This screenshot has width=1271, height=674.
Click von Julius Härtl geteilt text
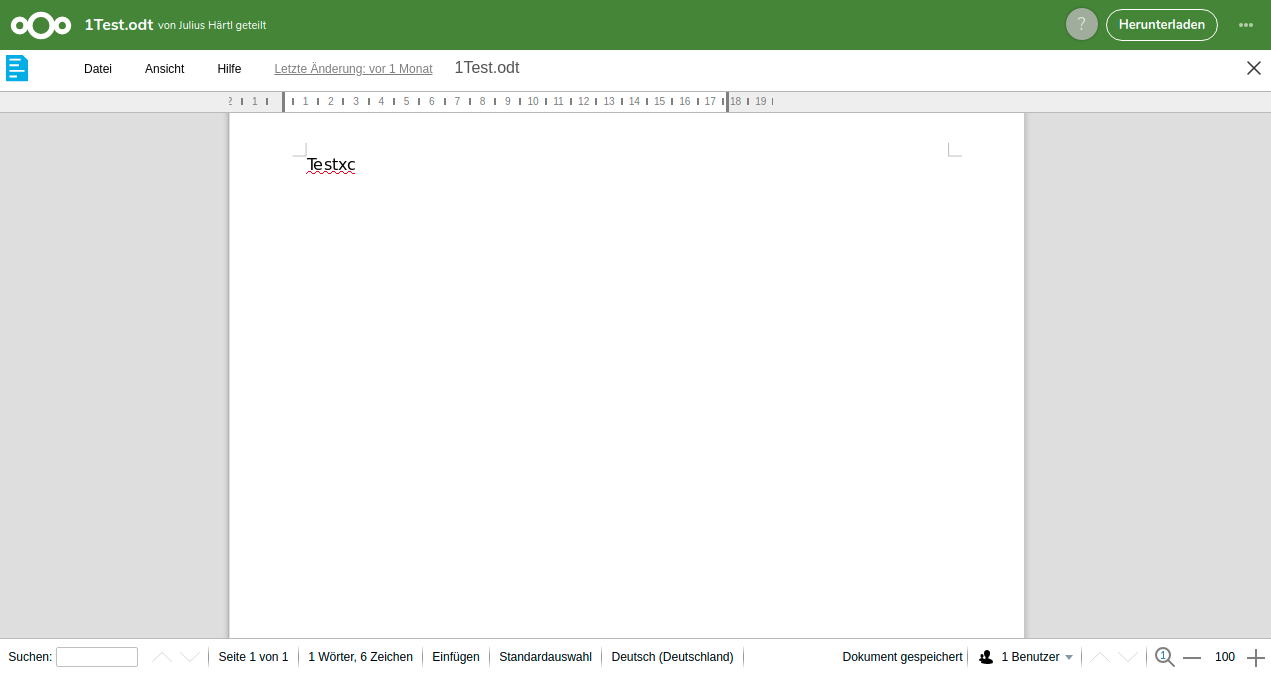(x=212, y=25)
